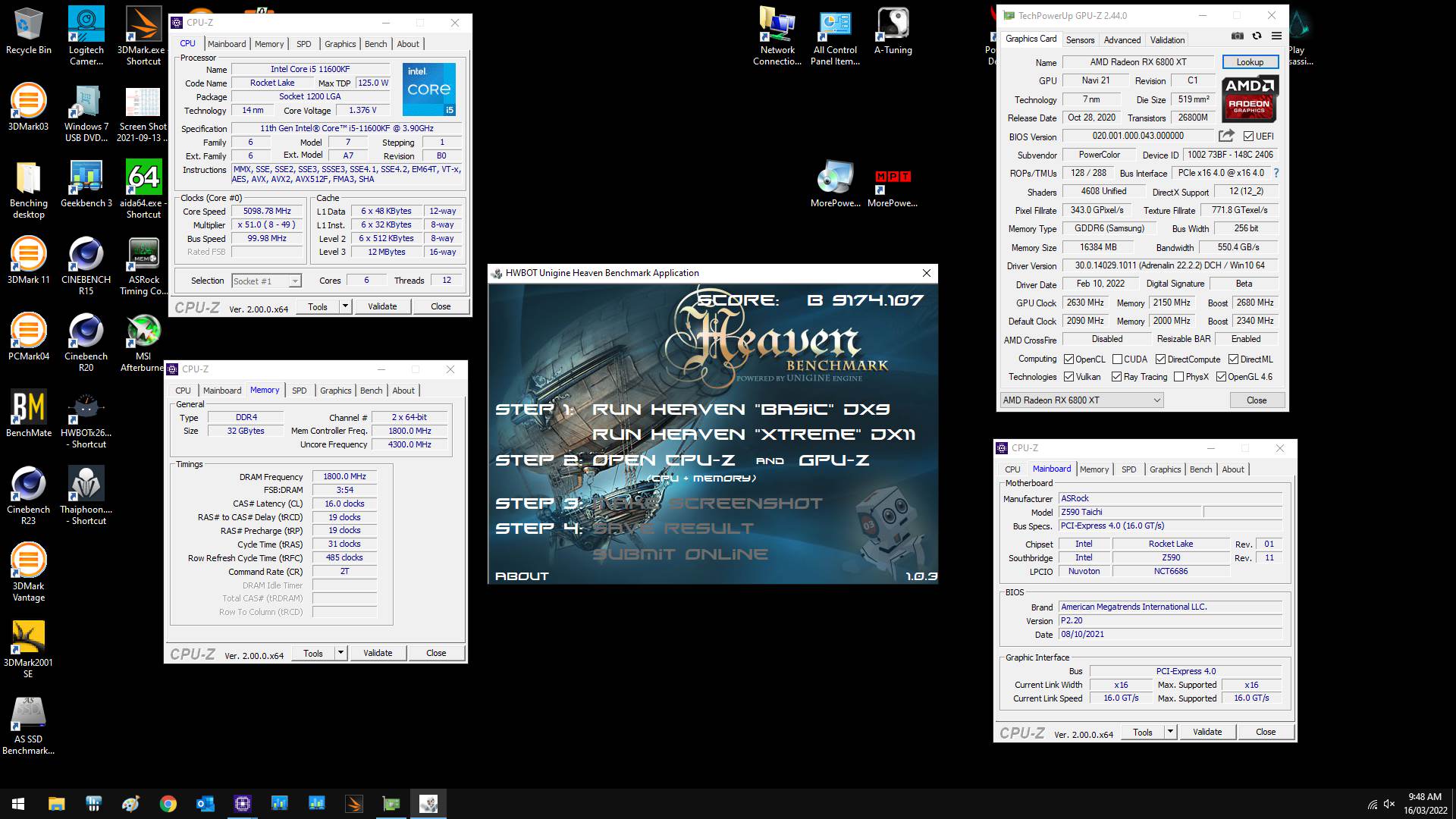Open Outlook from taskbar
The width and height of the screenshot is (1456, 819).
(x=206, y=804)
